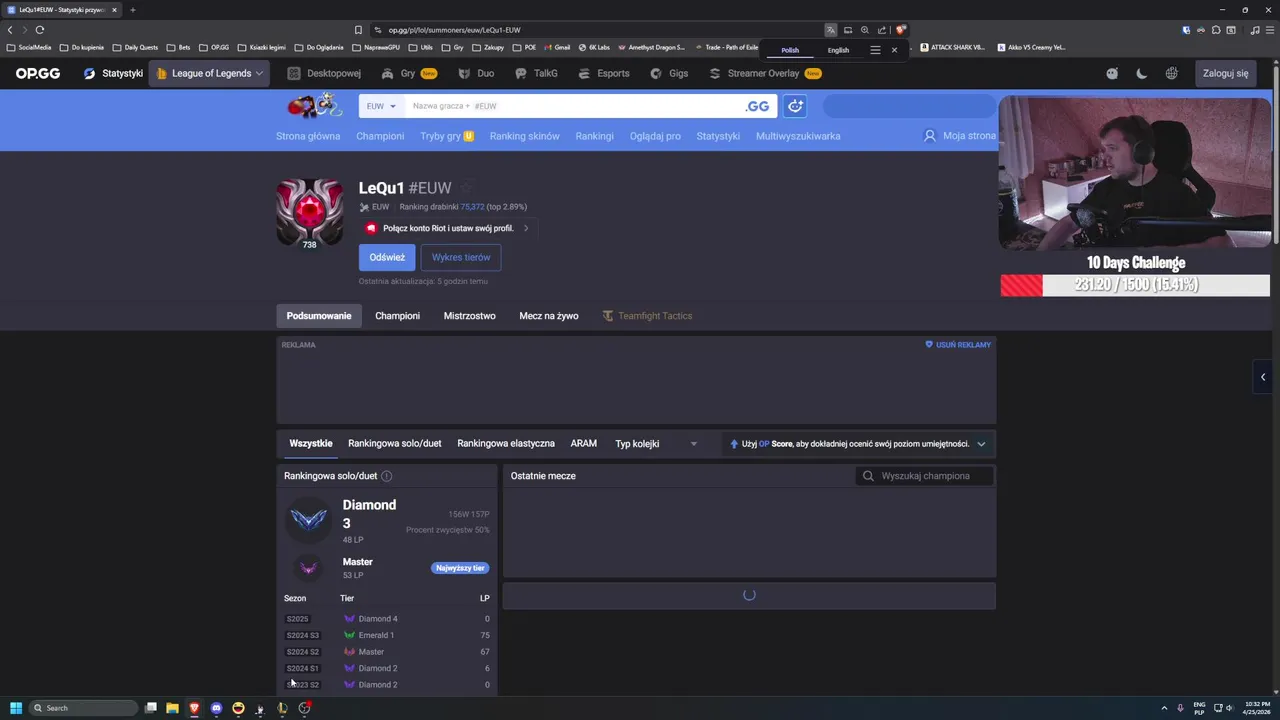Click the Brave Shields lion icon
1280x720 pixels.
(900, 30)
